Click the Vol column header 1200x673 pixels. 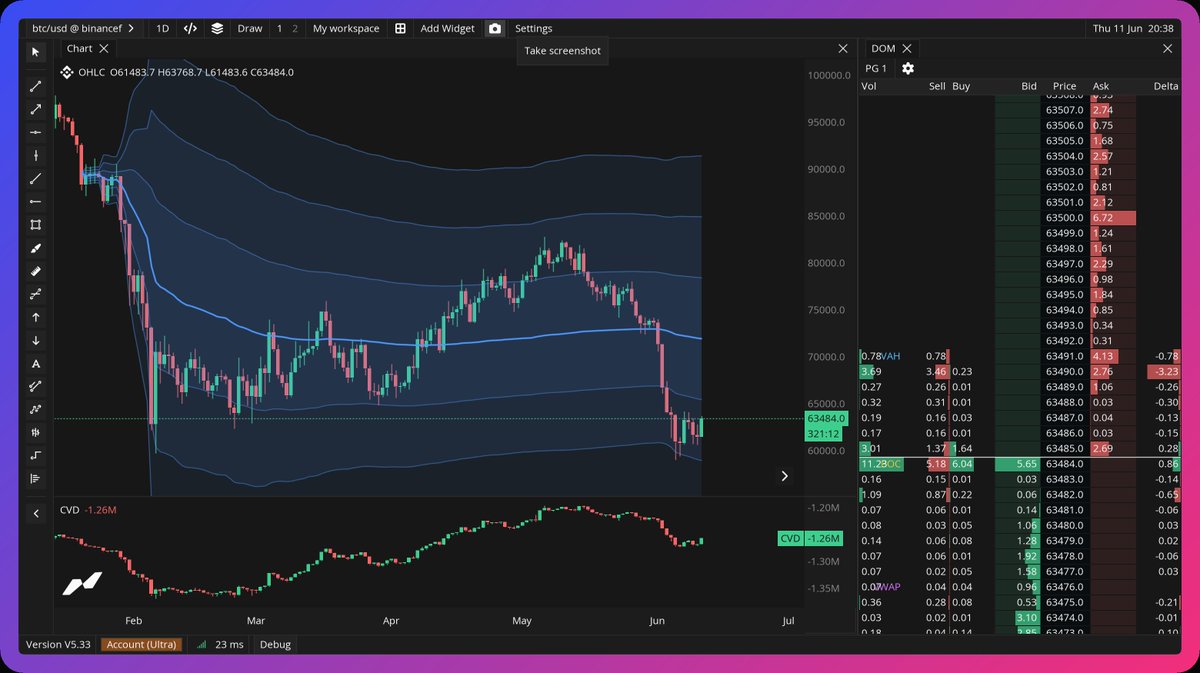[x=868, y=87]
